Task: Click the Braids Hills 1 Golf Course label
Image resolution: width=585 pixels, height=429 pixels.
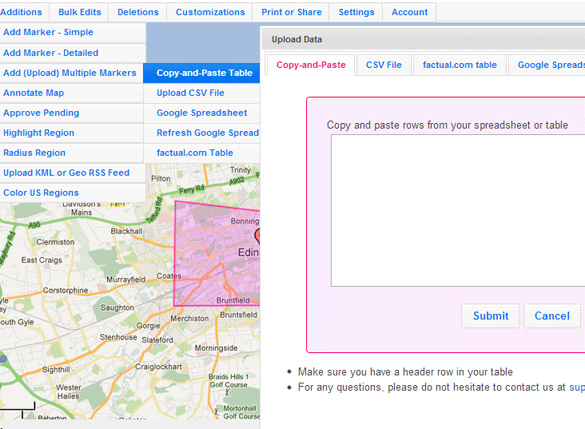Action: click(x=228, y=381)
